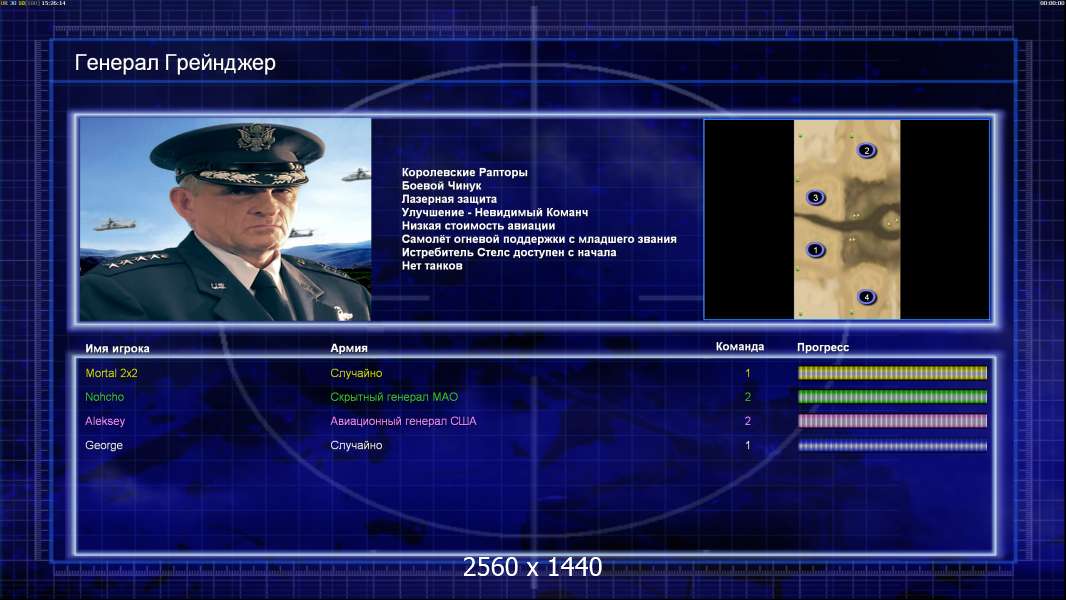Image resolution: width=1066 pixels, height=600 pixels.
Task: Click General Granger portrait image
Action: [225, 219]
